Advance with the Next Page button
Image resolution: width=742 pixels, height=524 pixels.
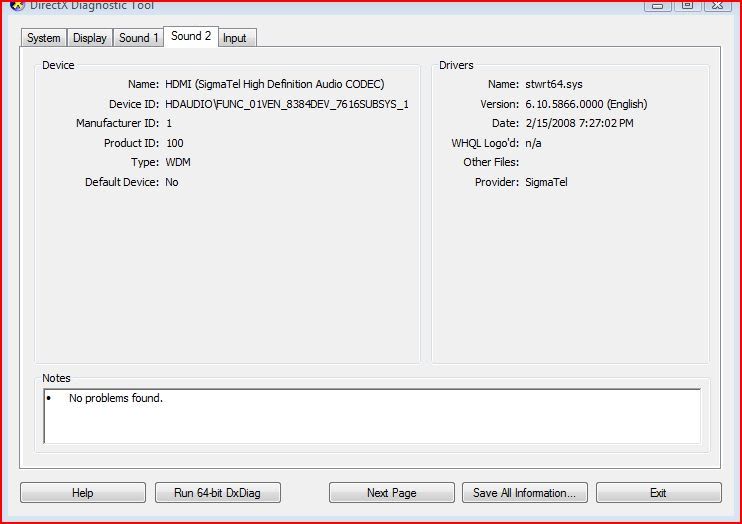coord(391,493)
